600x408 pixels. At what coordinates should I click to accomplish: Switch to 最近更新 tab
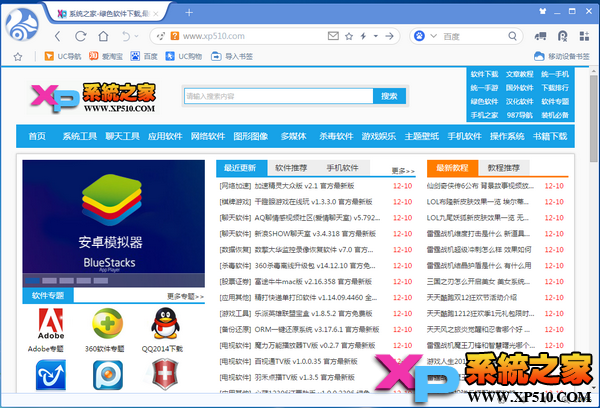click(240, 168)
